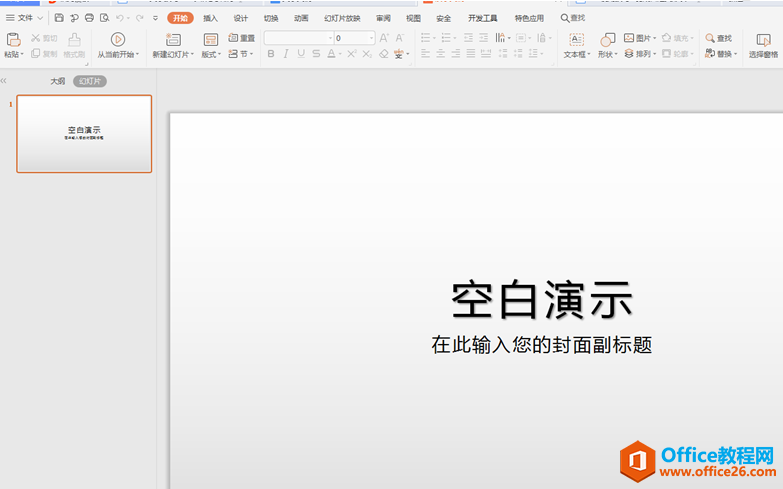
Task: Open the Start (开始) tab
Action: point(180,18)
